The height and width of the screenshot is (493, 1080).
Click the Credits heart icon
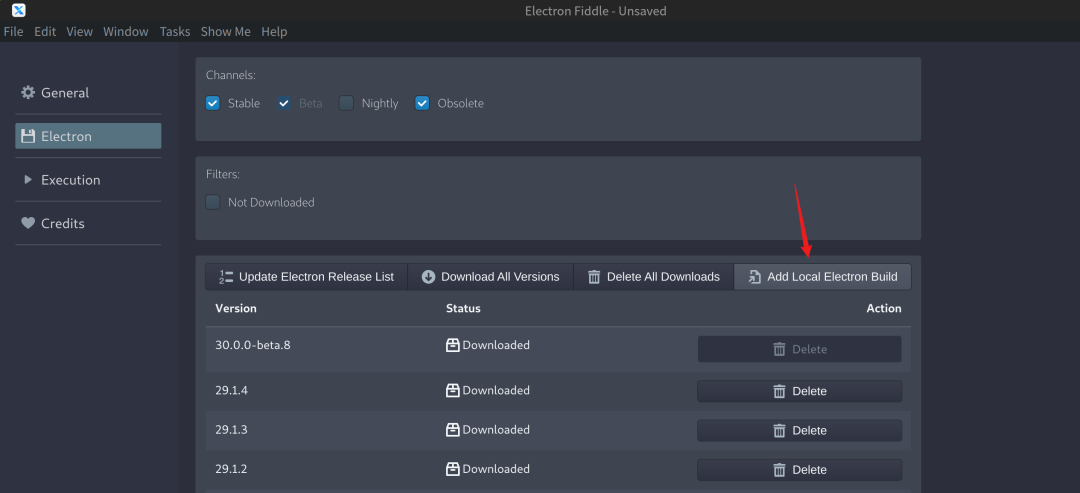pyautogui.click(x=28, y=223)
